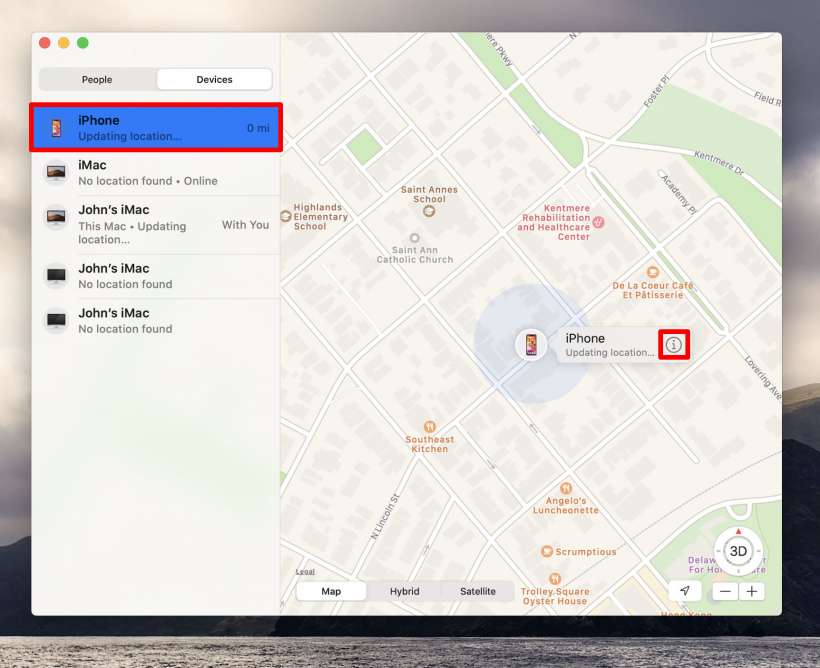Click the green fullscreen window button

83,43
